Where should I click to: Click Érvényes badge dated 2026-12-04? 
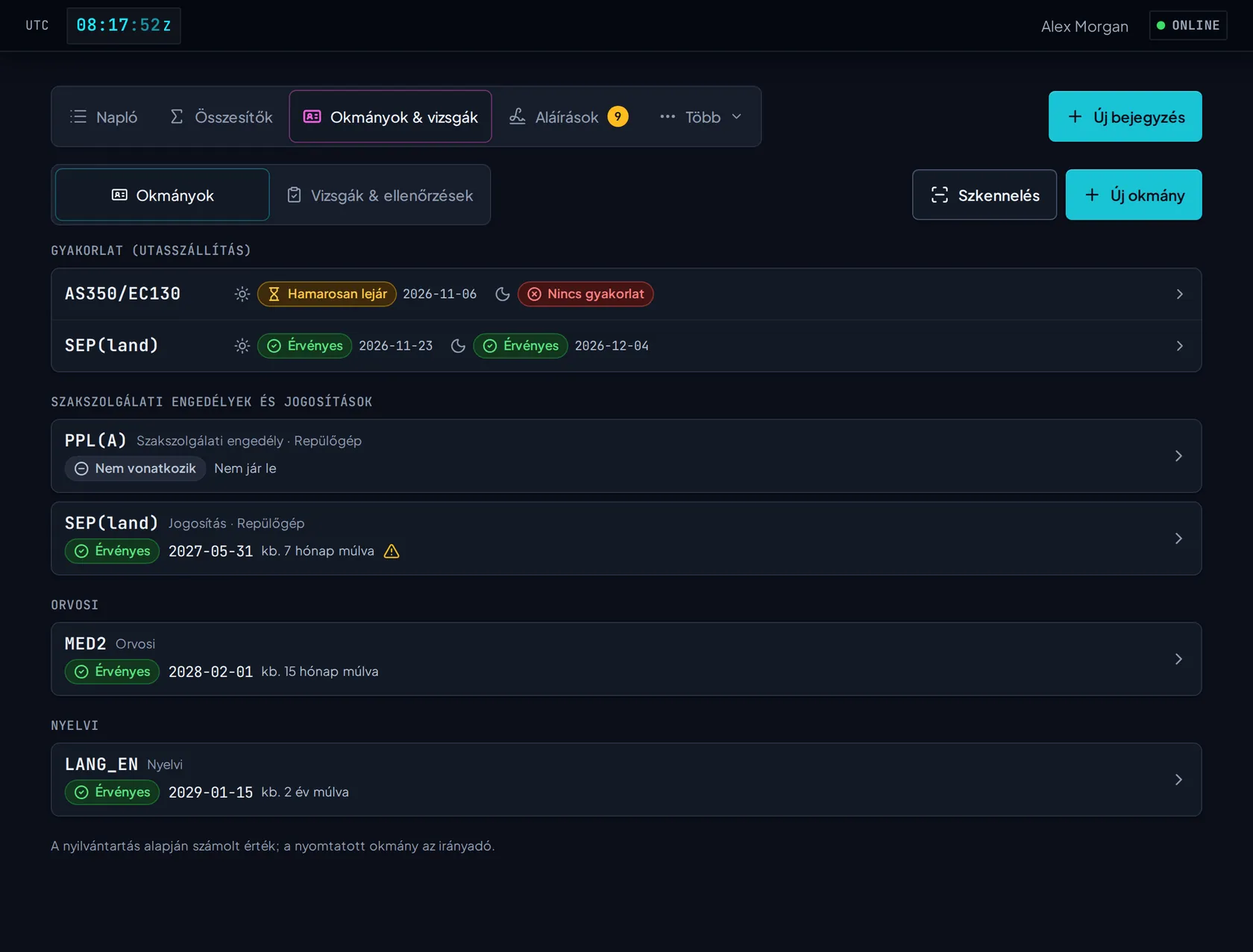point(521,346)
